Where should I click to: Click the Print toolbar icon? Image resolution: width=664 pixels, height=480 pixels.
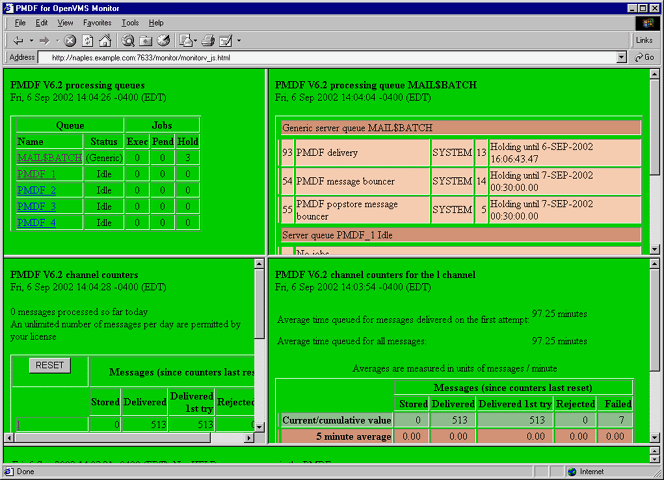[208, 41]
